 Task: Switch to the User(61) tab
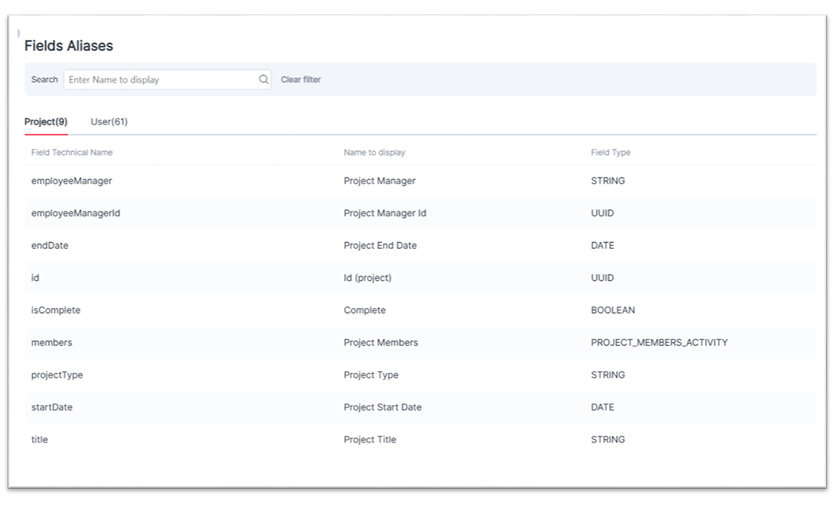(109, 122)
